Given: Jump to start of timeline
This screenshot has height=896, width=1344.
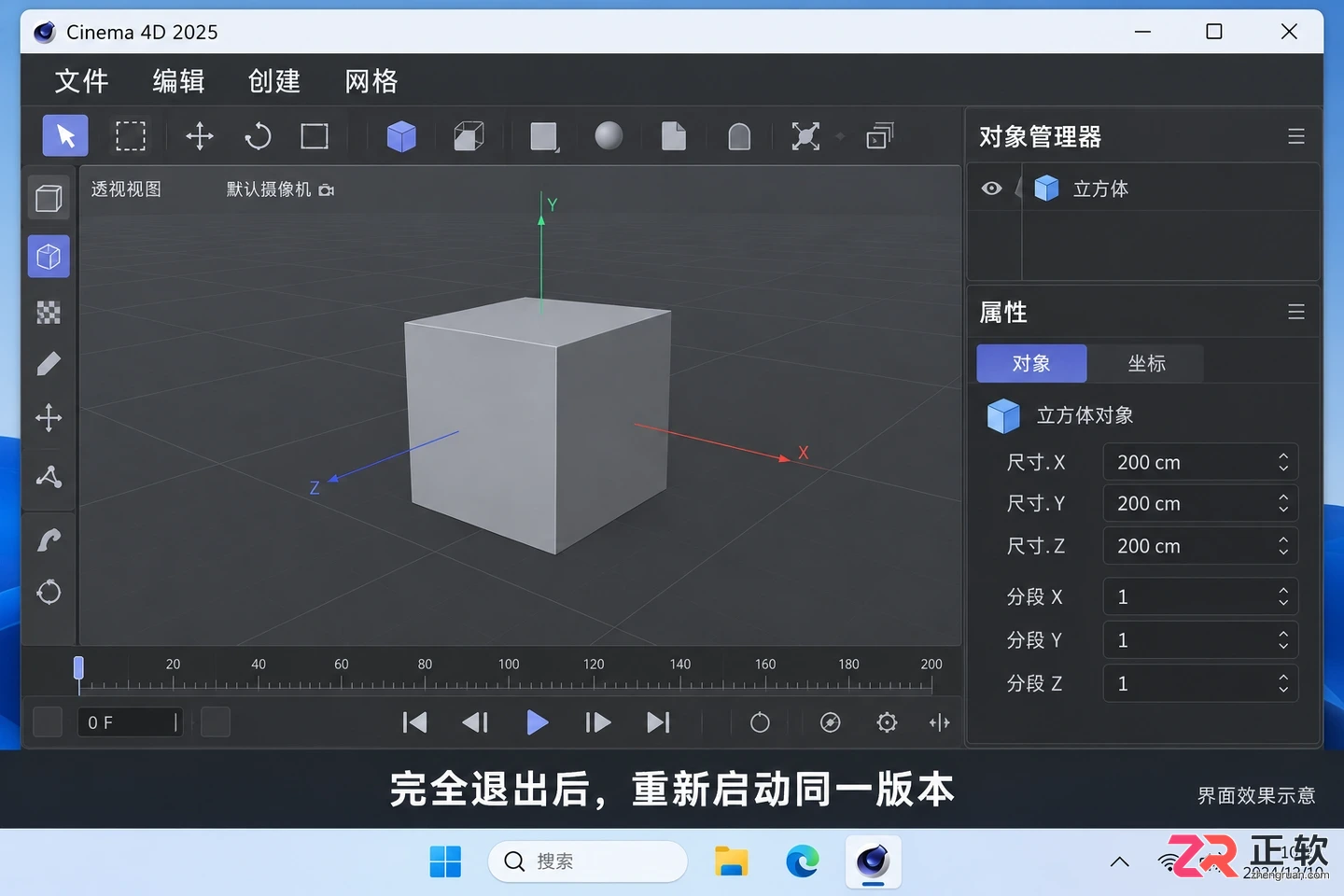Looking at the screenshot, I should (x=414, y=722).
